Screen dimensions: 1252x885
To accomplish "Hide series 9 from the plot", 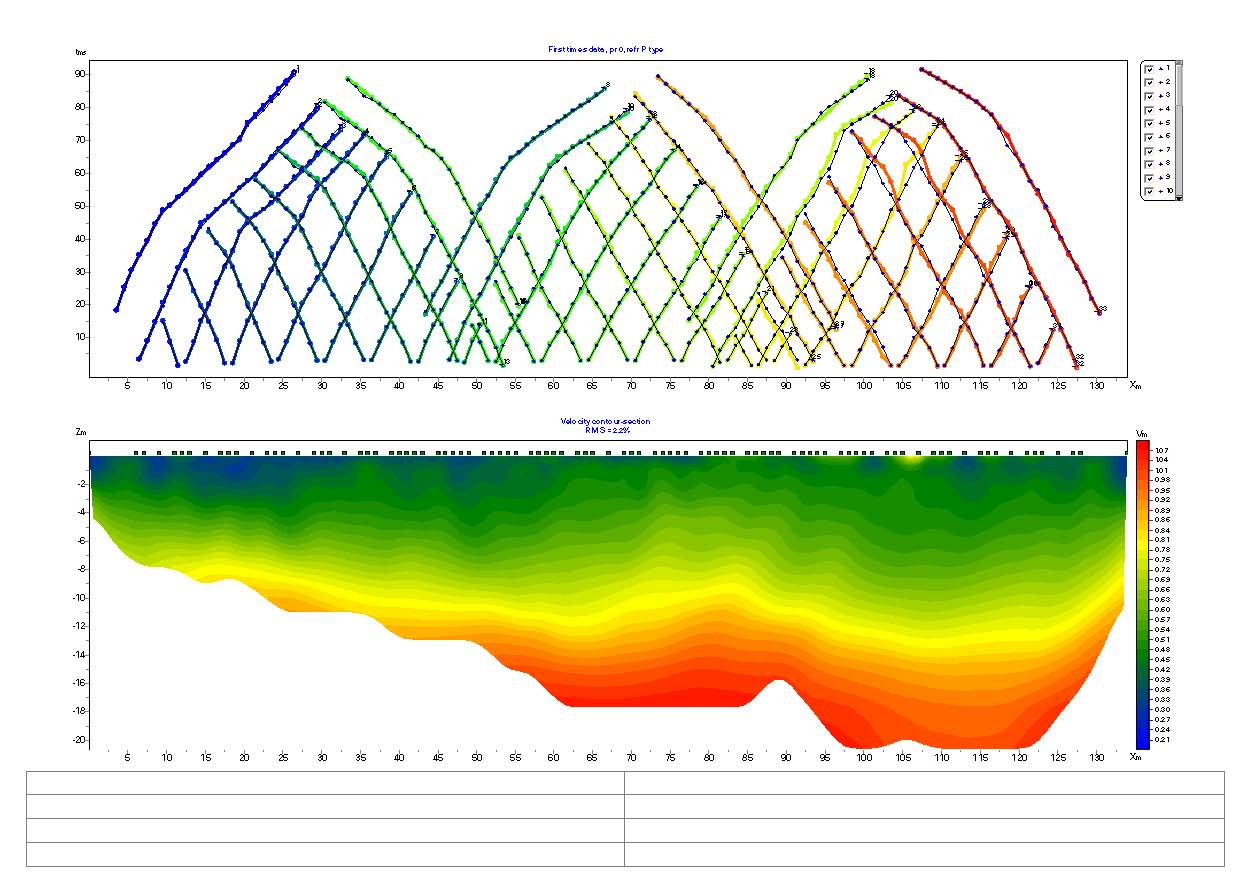I will tap(1150, 177).
